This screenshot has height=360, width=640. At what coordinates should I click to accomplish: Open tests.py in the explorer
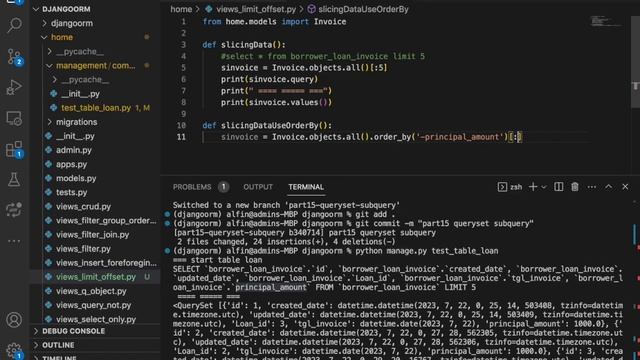click(x=71, y=192)
